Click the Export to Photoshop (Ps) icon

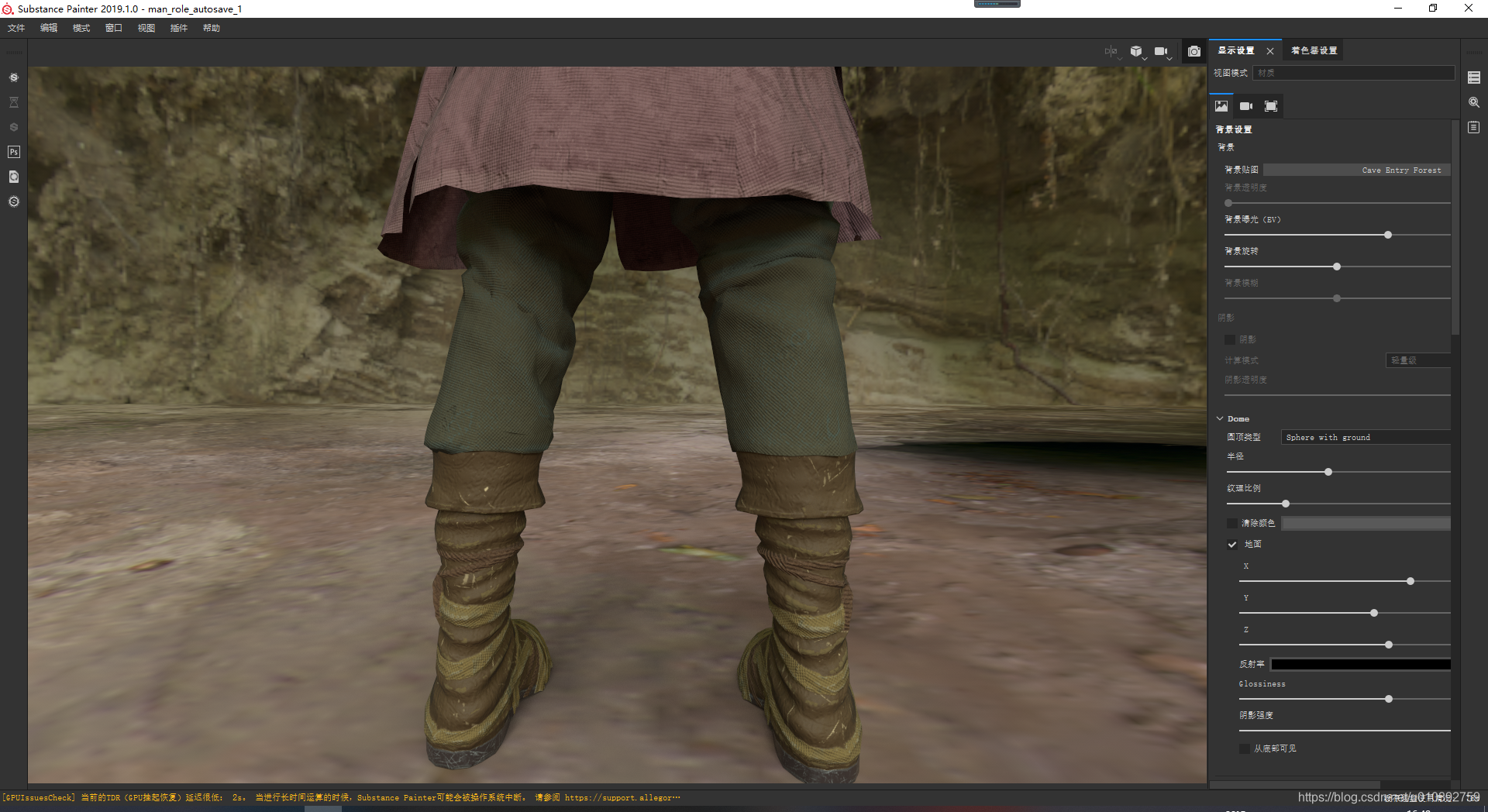[14, 152]
